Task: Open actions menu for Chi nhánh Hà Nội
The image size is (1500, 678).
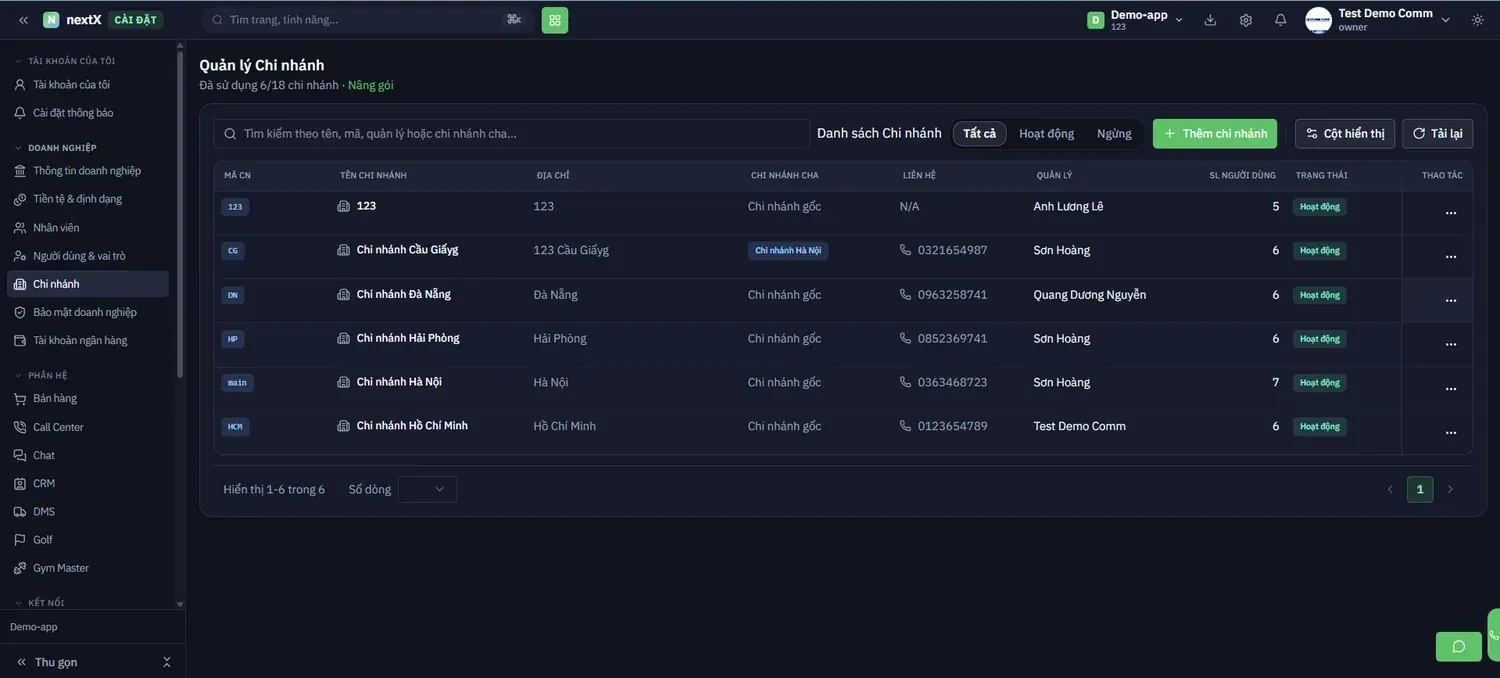Action: pos(1451,389)
